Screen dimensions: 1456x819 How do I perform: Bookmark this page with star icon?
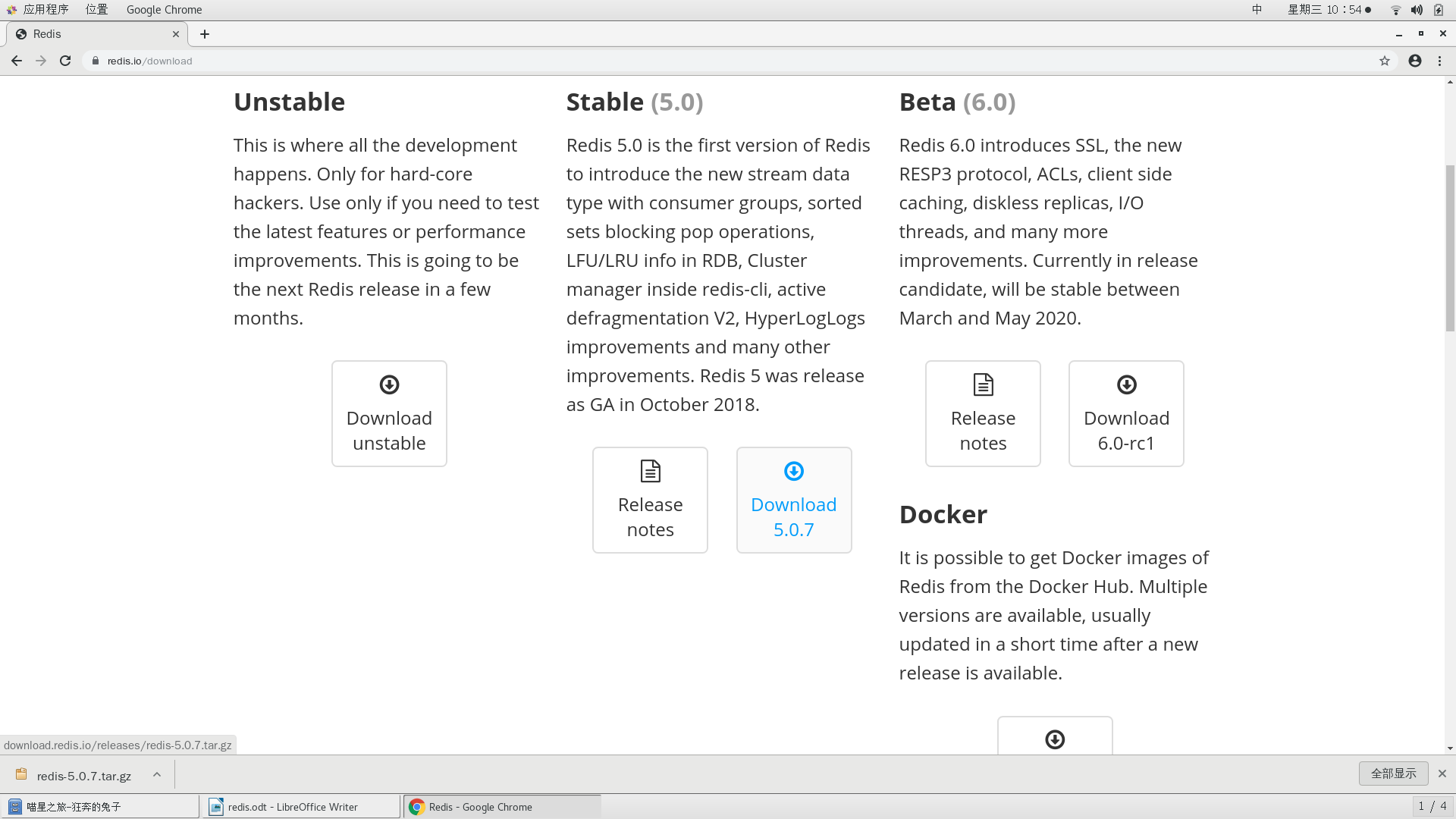coord(1385,61)
